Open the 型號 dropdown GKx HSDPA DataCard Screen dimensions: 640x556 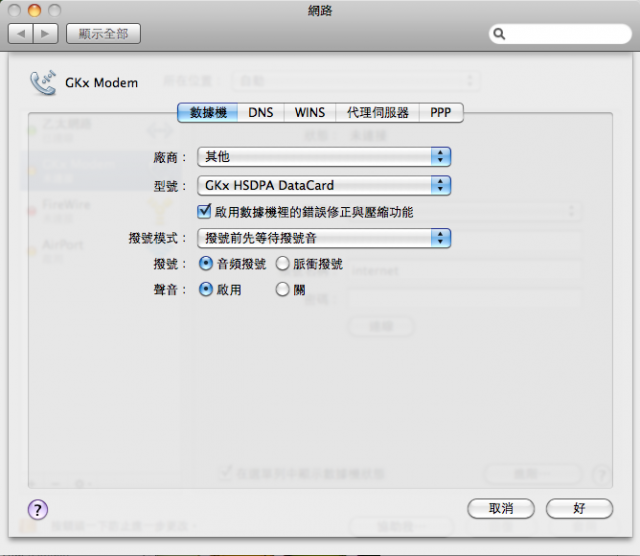[324, 185]
